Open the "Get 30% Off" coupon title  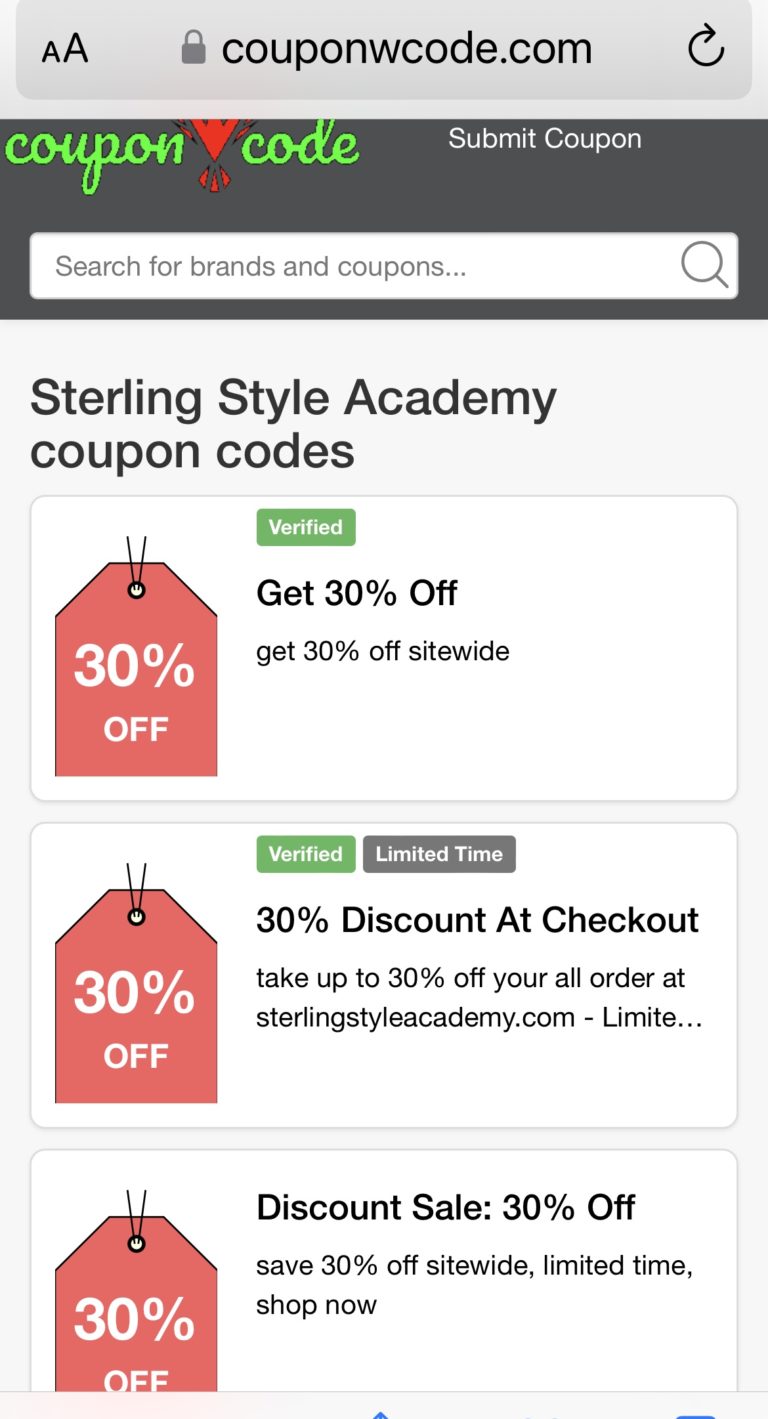pos(357,593)
